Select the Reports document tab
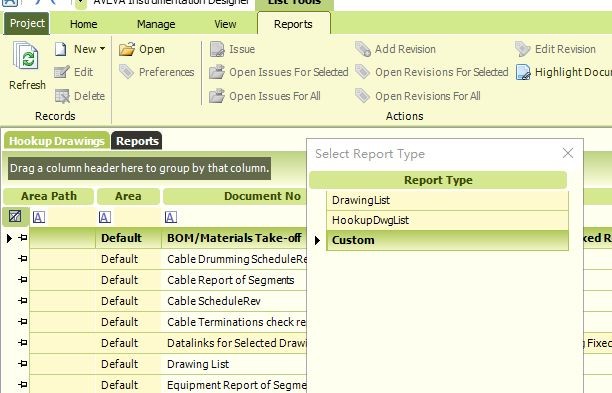The image size is (612, 393). (137, 141)
